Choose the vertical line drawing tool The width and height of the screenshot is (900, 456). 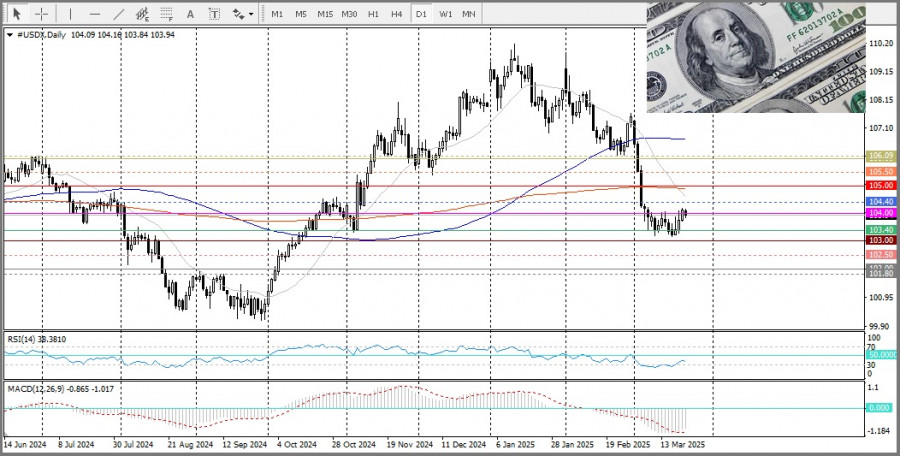coord(70,14)
